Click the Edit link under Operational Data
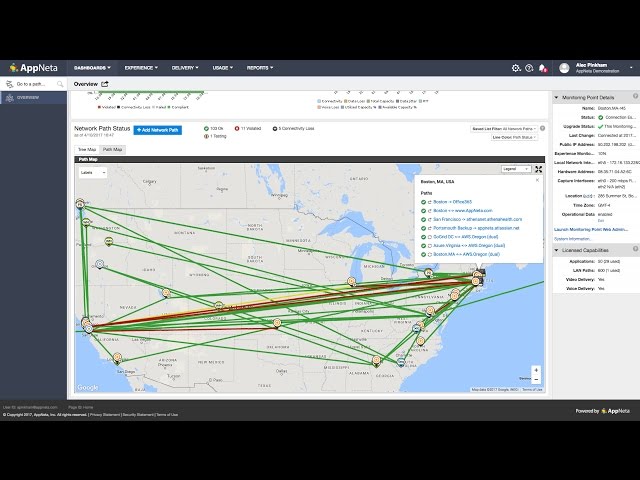Screen dimensions: 640x480 pyautogui.click(x=600, y=220)
